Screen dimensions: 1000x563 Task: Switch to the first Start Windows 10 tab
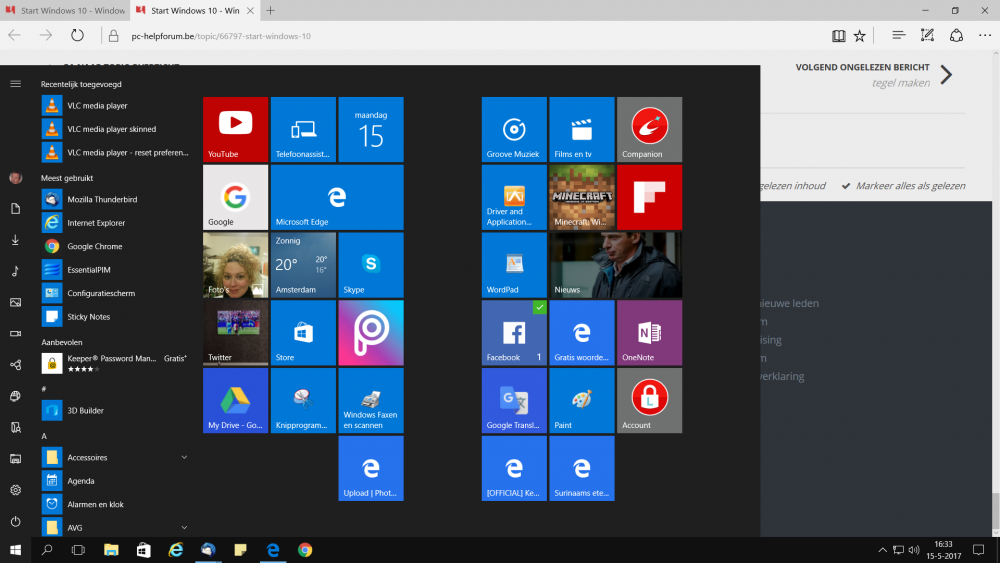[65, 10]
